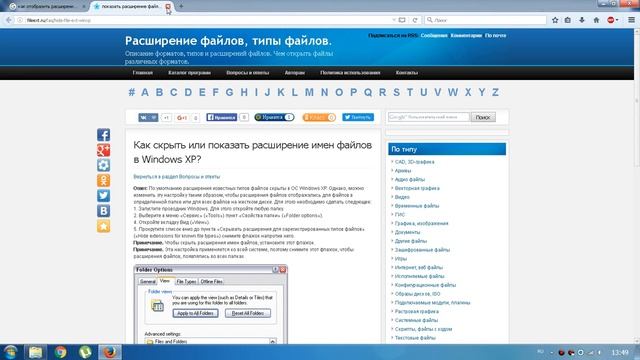Click the 'Поиск' search button
This screenshot has width=640, height=360.
483,117
